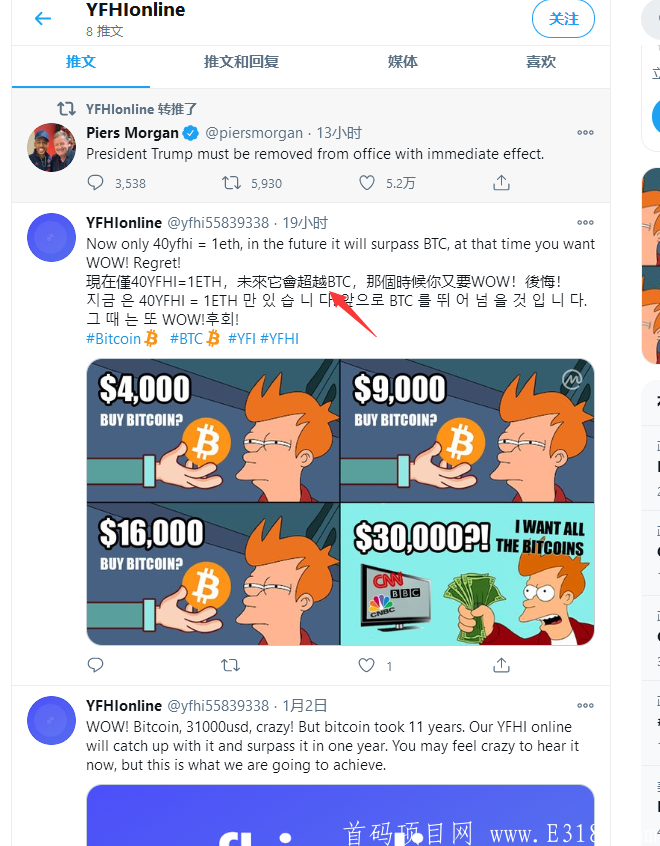
Task: Retweet the Futurama bitcoin meme tweet
Action: pyautogui.click(x=230, y=665)
